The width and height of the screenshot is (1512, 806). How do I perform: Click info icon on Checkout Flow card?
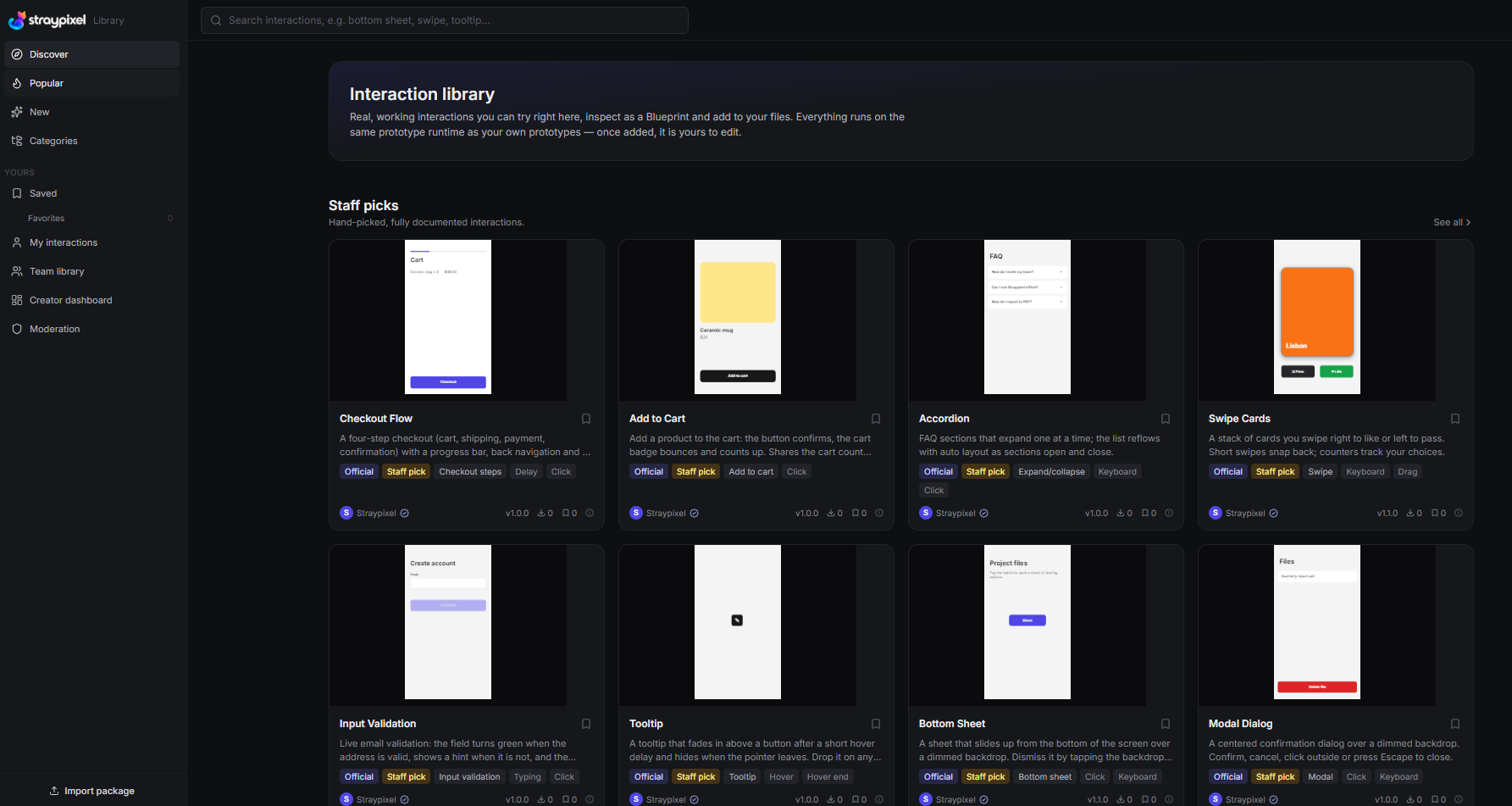click(590, 513)
